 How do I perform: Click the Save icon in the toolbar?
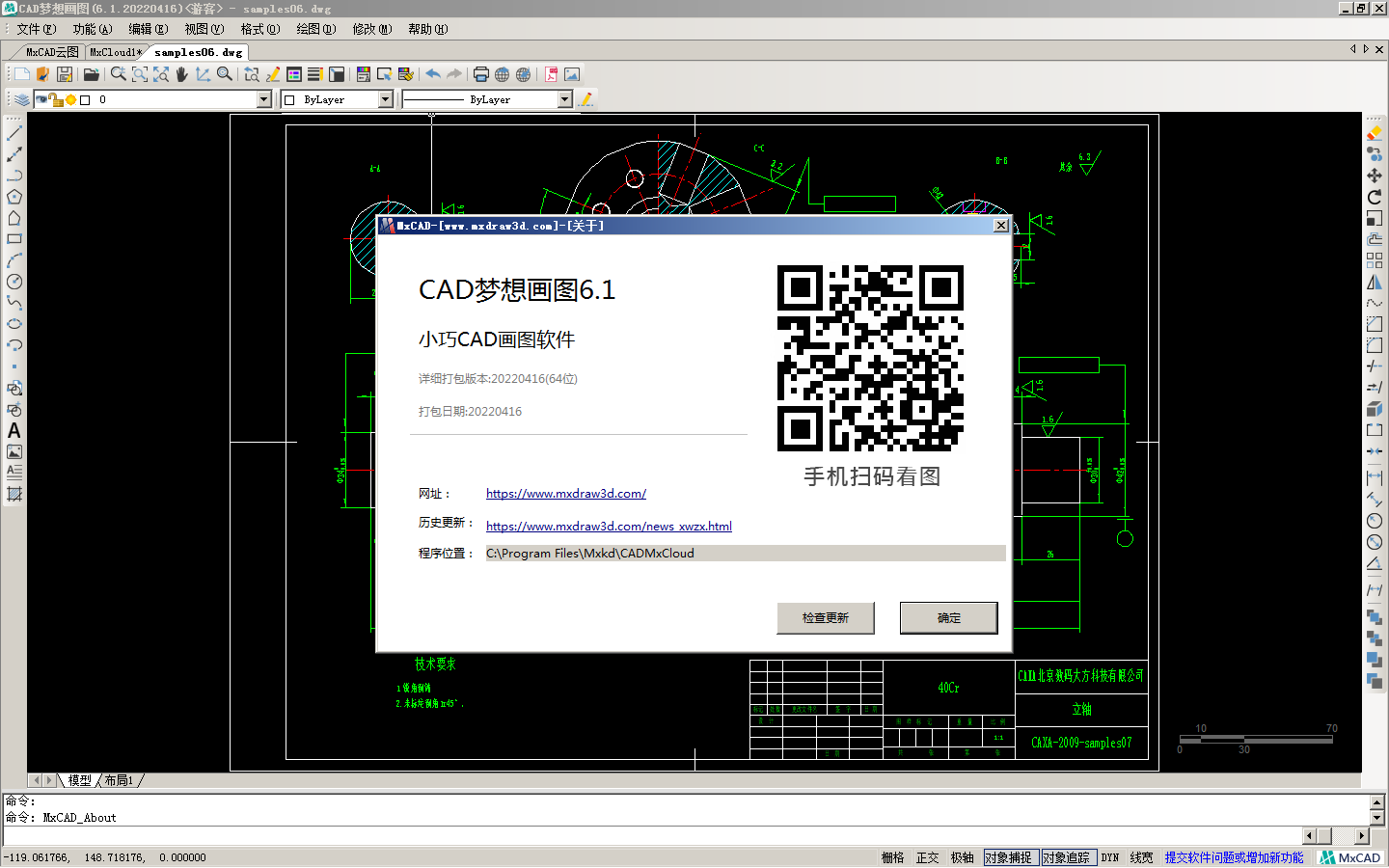tap(64, 73)
